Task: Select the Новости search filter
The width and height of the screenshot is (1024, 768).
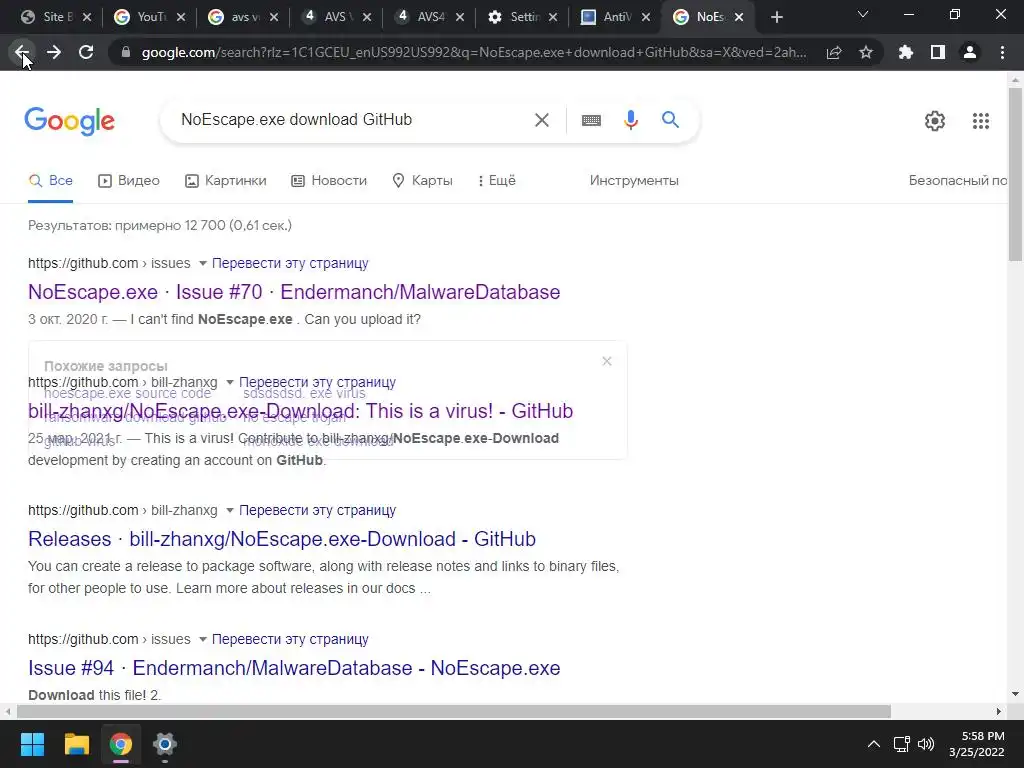Action: pyautogui.click(x=329, y=180)
